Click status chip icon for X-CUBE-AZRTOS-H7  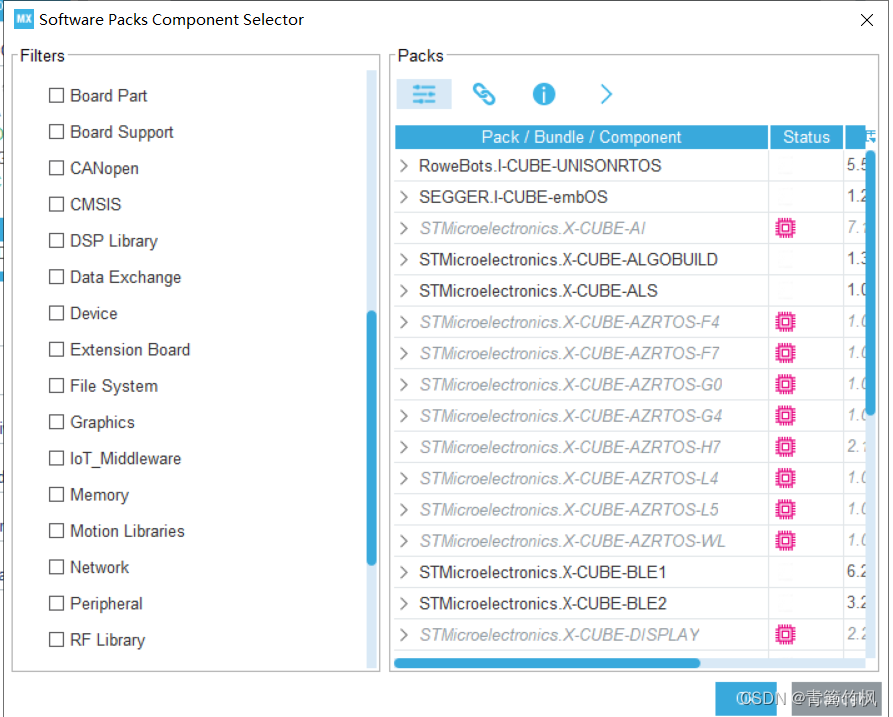point(785,448)
